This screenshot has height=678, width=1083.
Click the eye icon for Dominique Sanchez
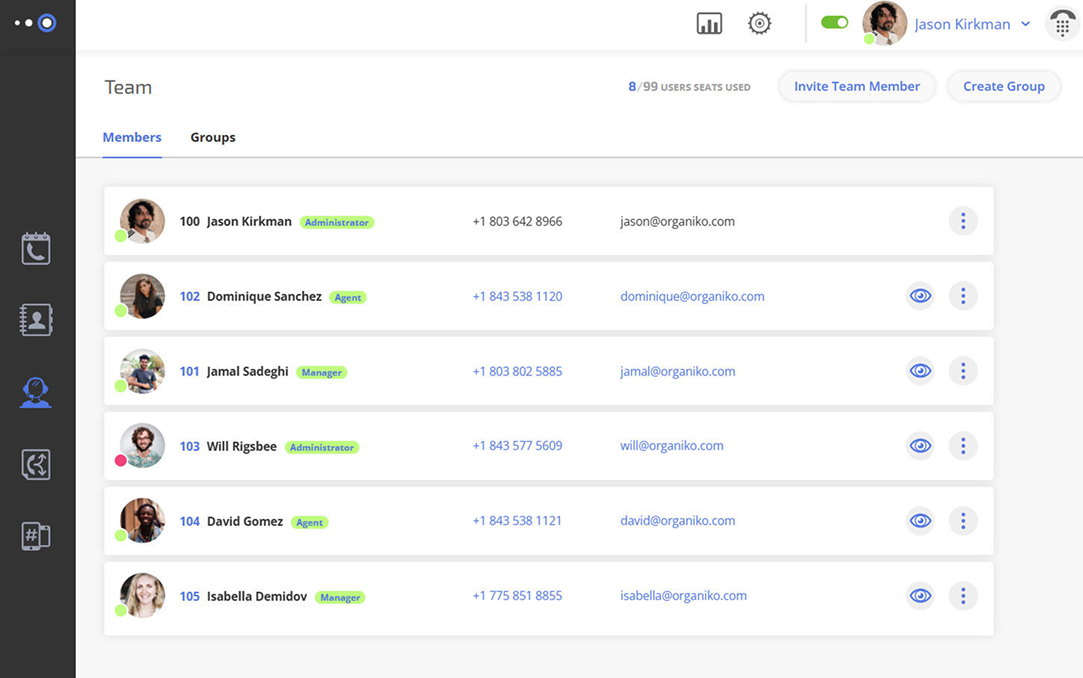[x=920, y=296]
